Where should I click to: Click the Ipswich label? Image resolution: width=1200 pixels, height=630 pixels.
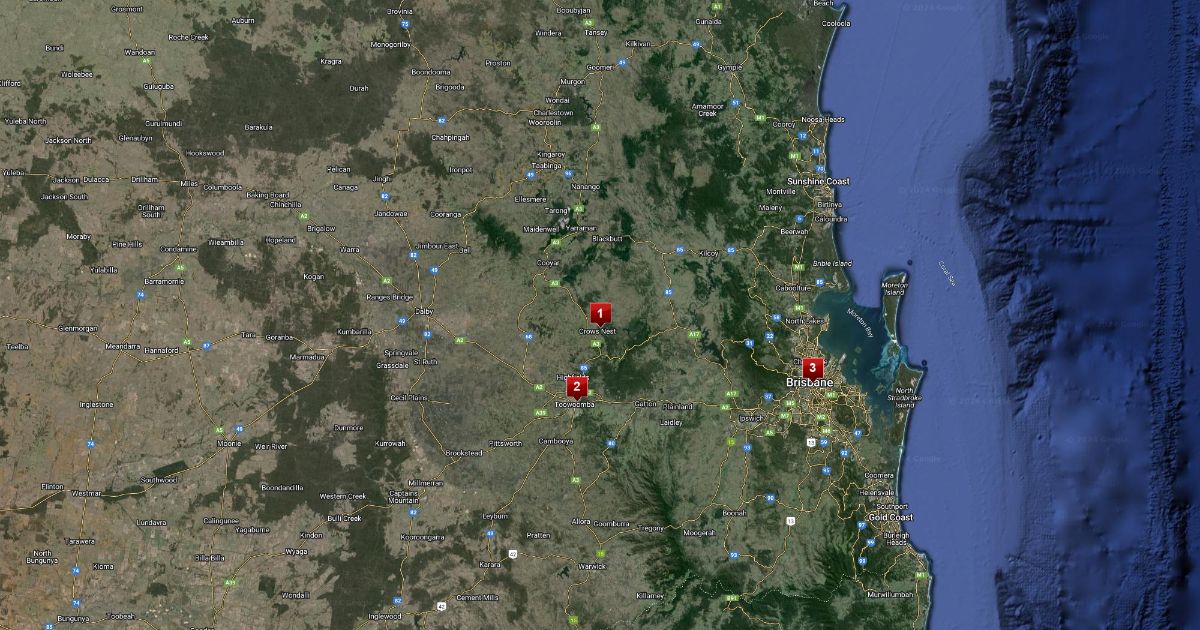point(751,417)
